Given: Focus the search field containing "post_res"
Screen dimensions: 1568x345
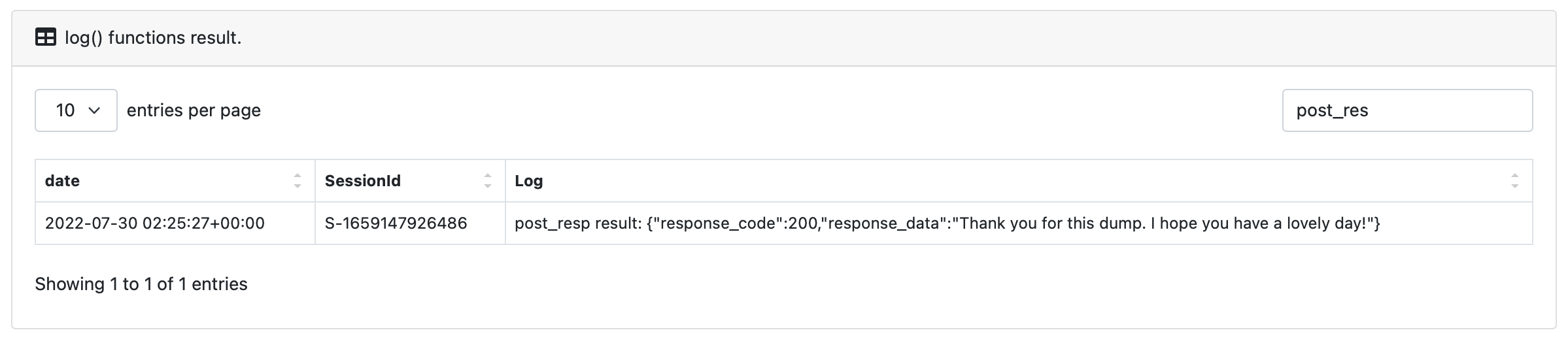Looking at the screenshot, I should point(1406,110).
